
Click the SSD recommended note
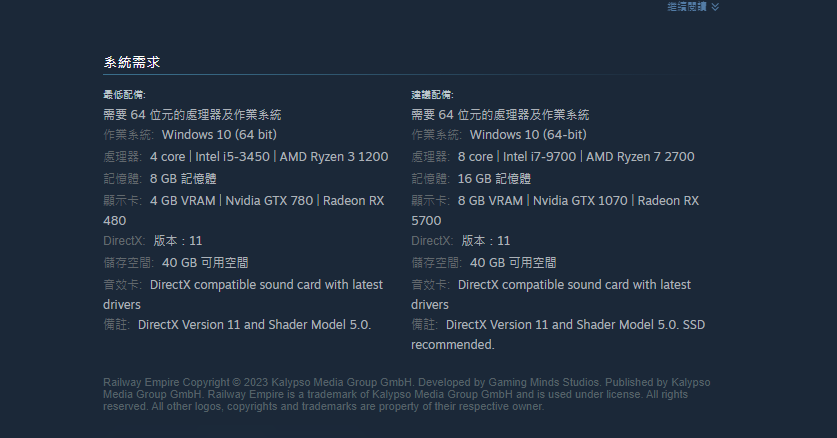[x=452, y=345]
